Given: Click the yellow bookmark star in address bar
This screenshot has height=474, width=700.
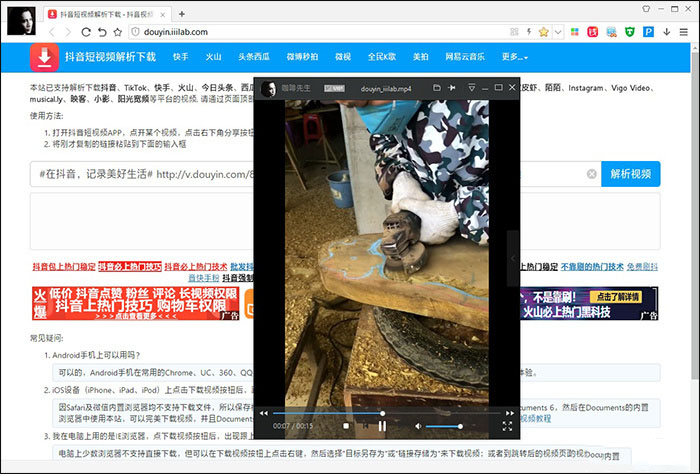Looking at the screenshot, I should click(543, 32).
